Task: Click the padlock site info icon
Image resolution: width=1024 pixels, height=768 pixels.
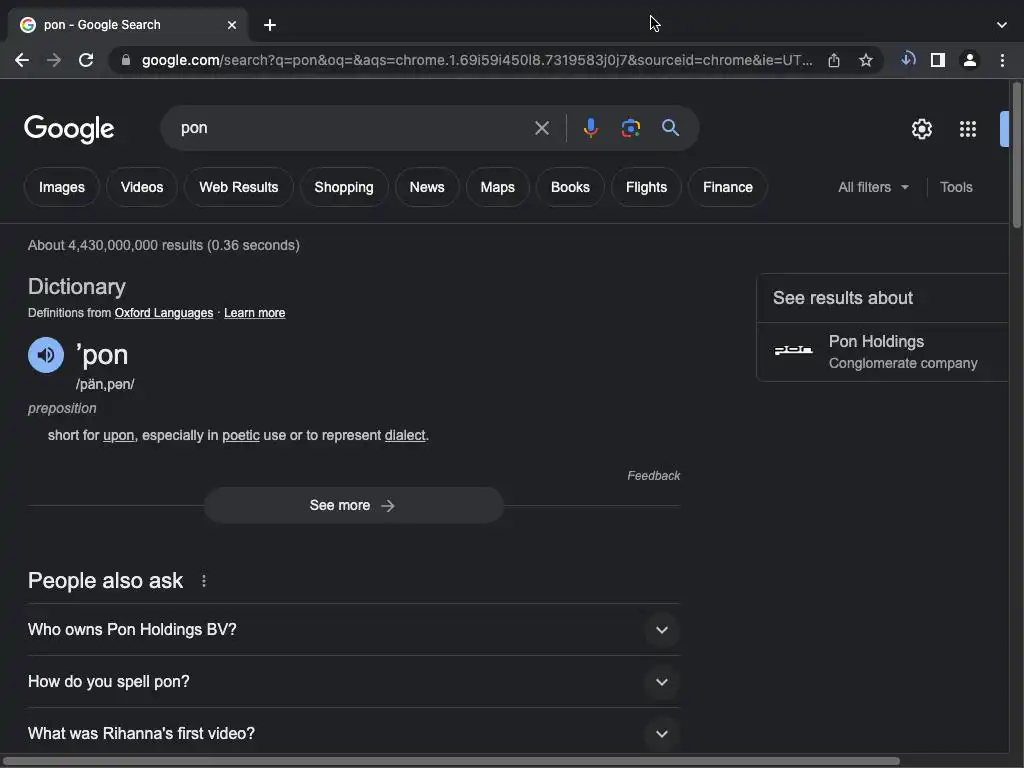Action: (126, 60)
